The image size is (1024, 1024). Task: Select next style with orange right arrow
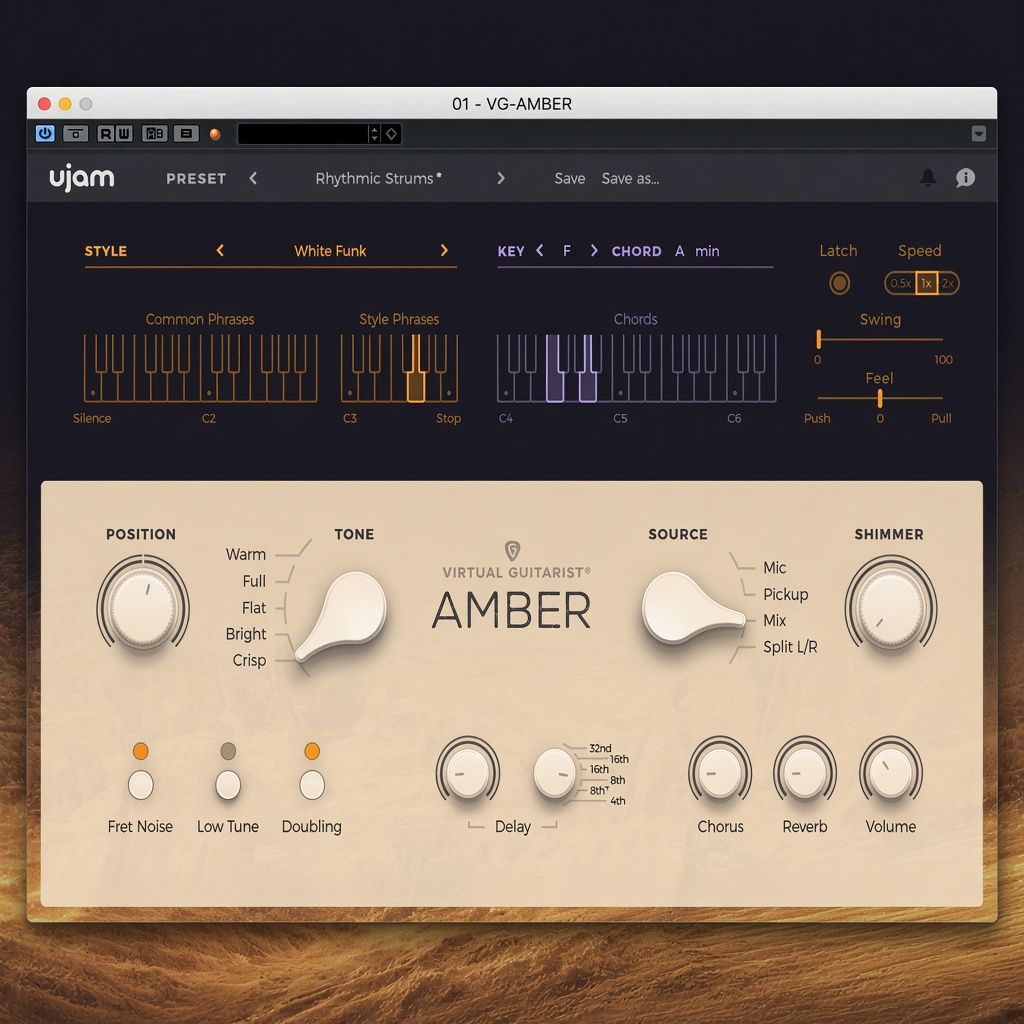coord(444,250)
